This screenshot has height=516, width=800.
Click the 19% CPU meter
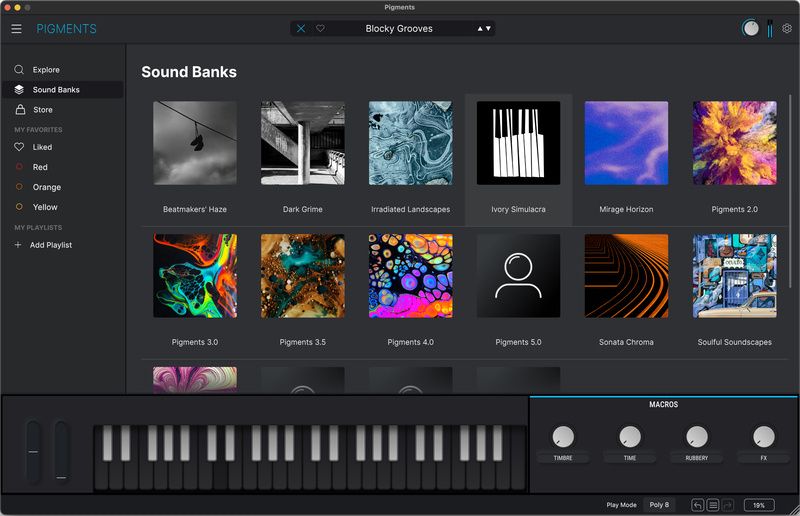759,505
